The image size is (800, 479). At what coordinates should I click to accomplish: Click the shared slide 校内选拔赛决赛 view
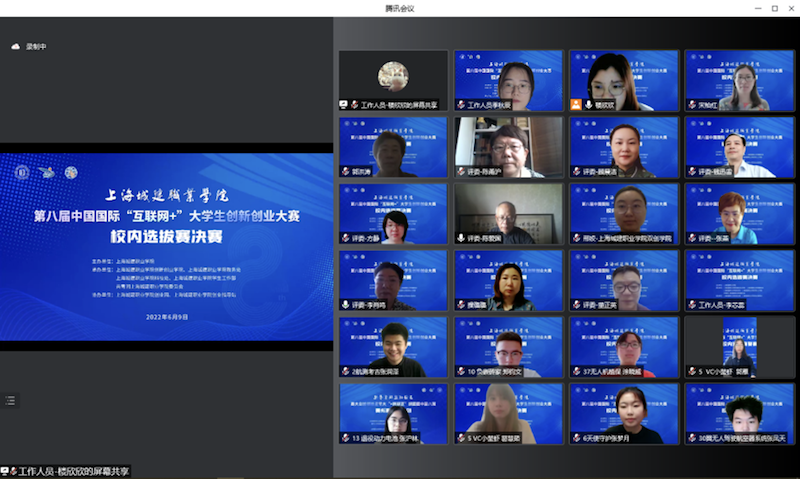(x=166, y=246)
